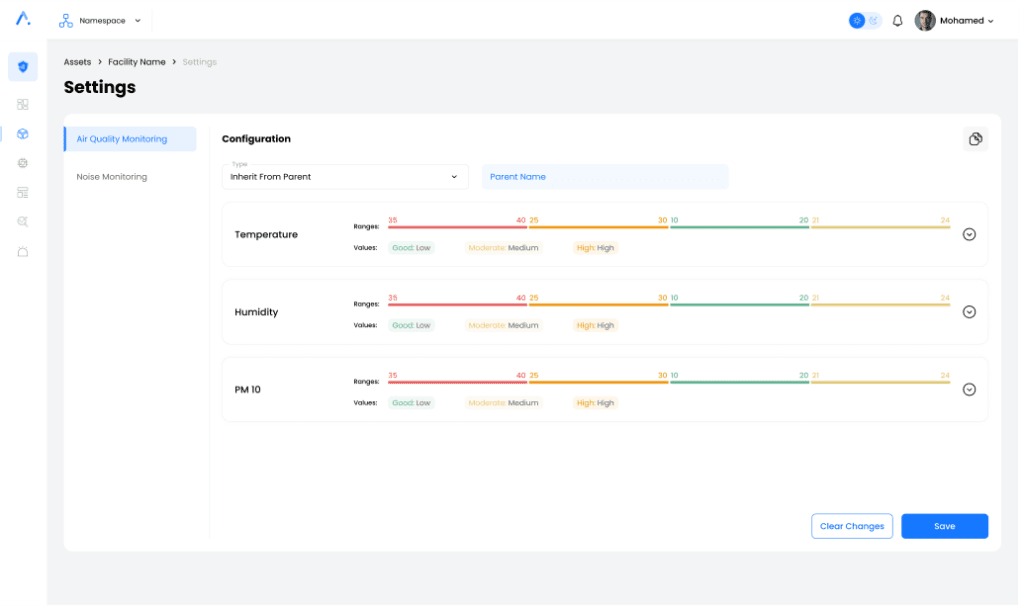Screen dimensions: 1024x609
Task: Click the chip-shaped icon in sidebar
Action: [23, 163]
